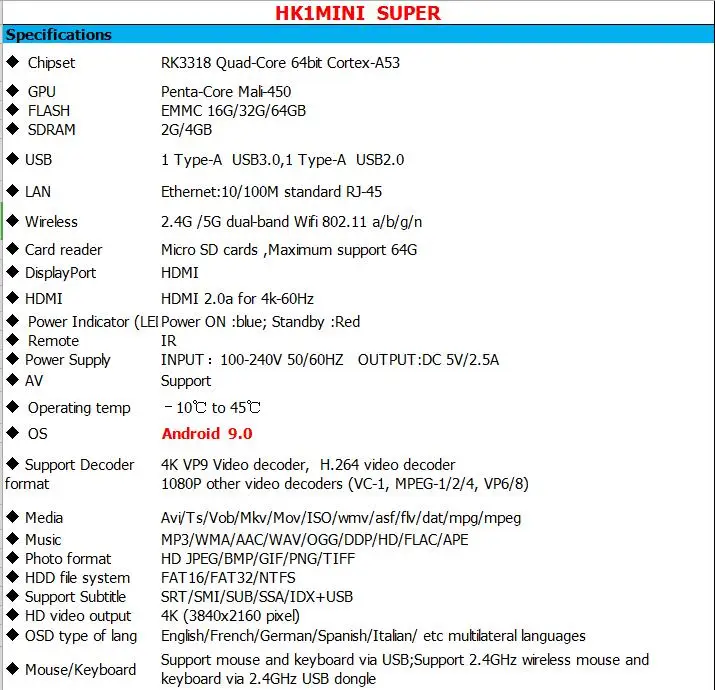Image resolution: width=715 pixels, height=690 pixels.
Task: Click the USB row label
Action: click(38, 160)
